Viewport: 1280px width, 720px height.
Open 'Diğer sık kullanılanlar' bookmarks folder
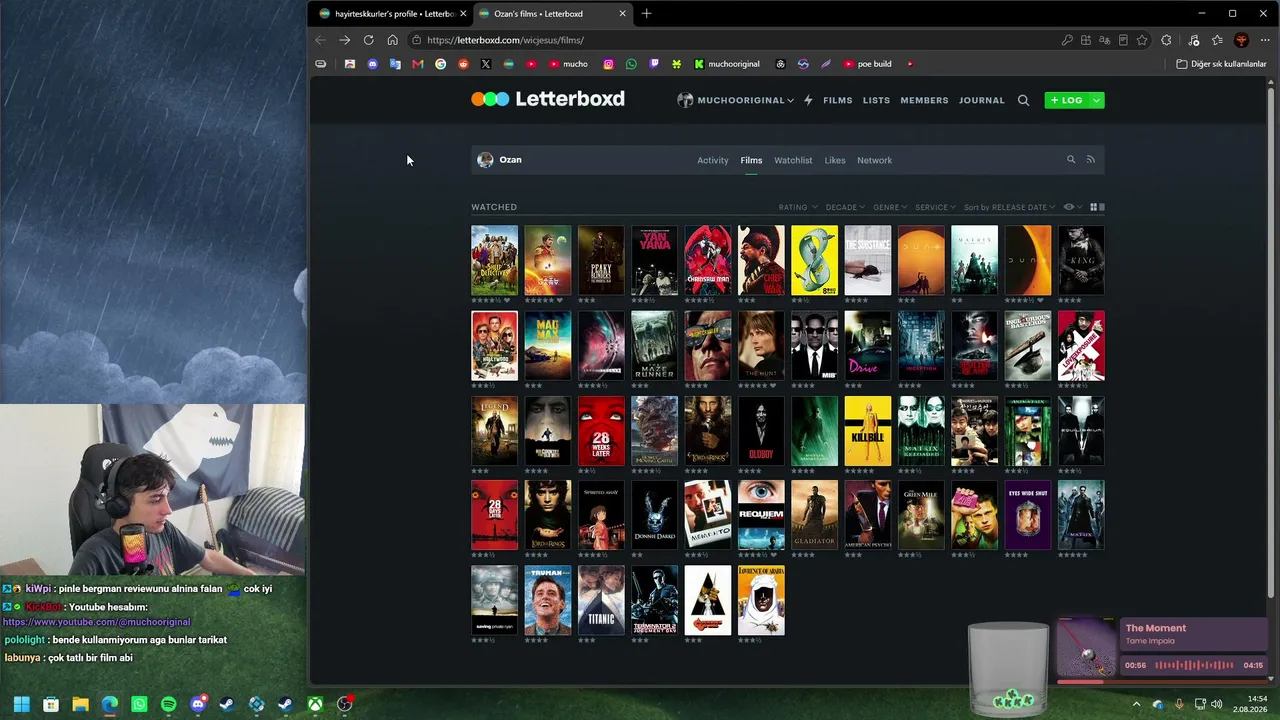pos(1221,64)
